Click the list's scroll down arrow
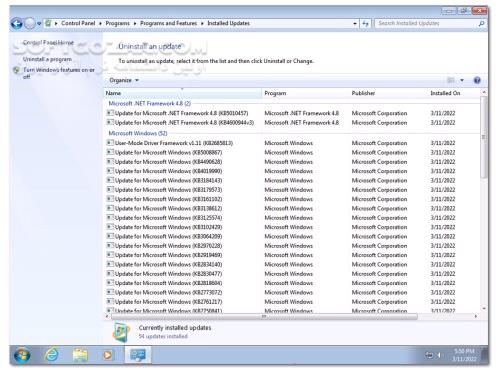 click(x=484, y=309)
